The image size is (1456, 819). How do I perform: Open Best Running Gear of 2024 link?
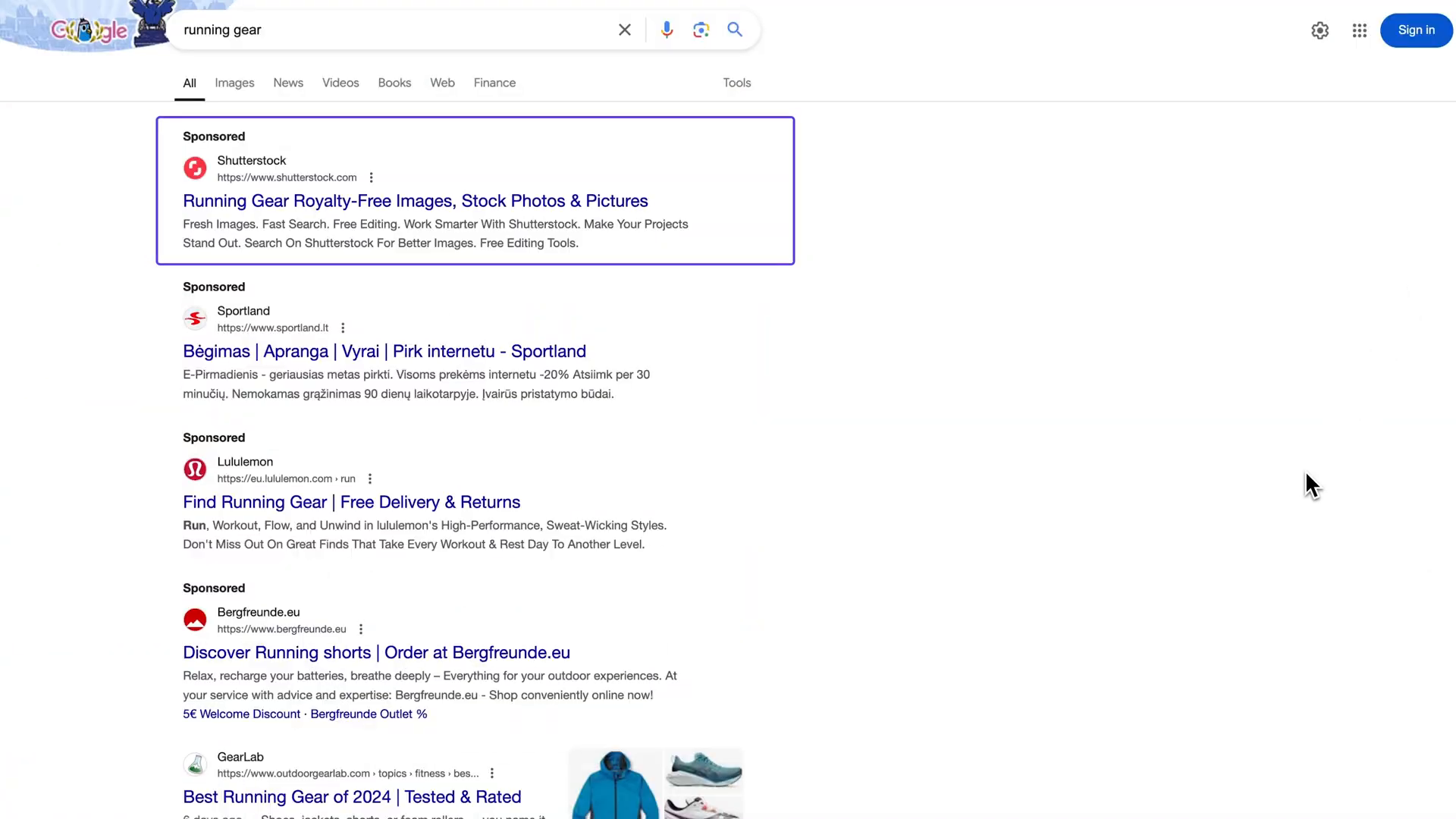pos(352,797)
